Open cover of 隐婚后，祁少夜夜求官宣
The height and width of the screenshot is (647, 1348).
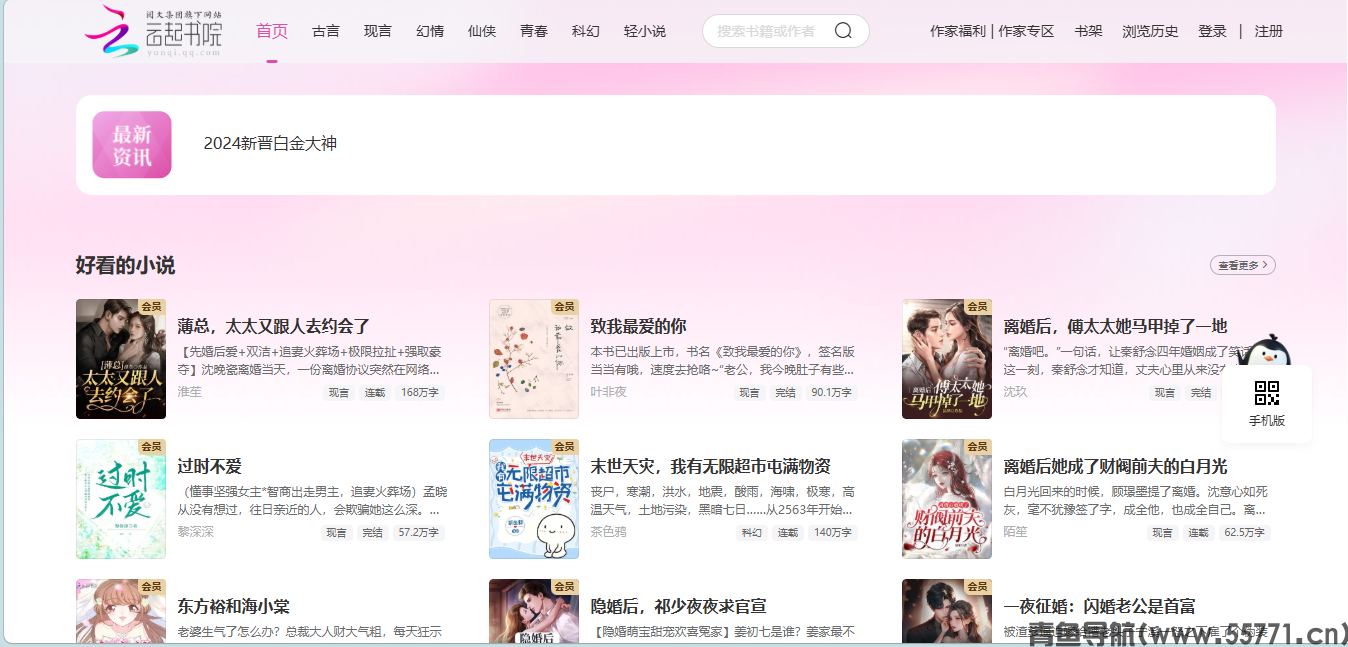[x=534, y=611]
